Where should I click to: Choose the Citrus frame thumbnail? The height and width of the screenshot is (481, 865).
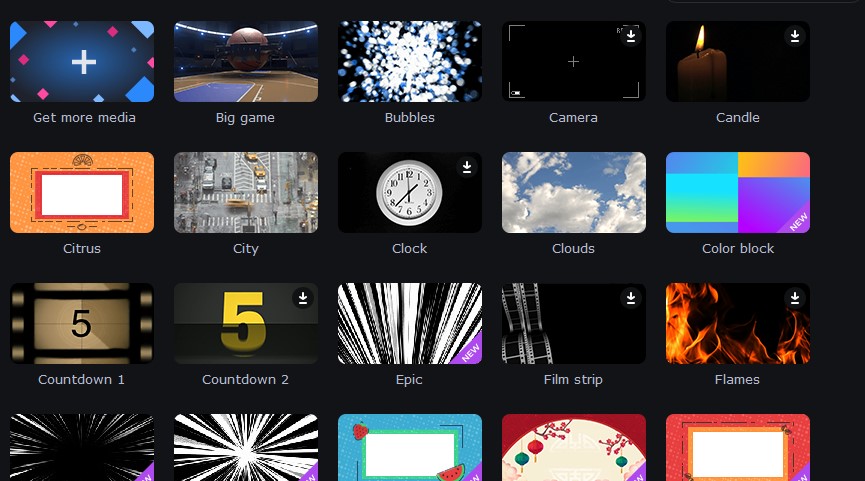[x=82, y=193]
